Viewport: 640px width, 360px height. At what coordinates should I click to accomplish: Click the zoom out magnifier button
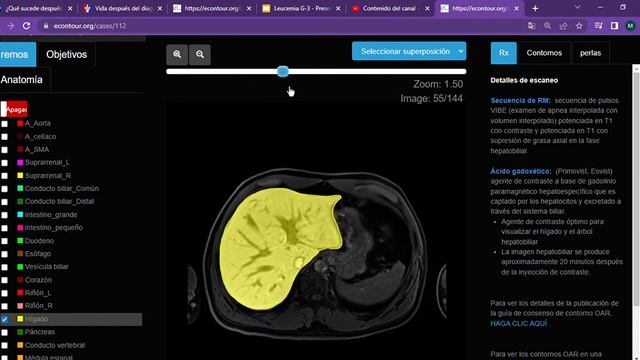(x=200, y=54)
